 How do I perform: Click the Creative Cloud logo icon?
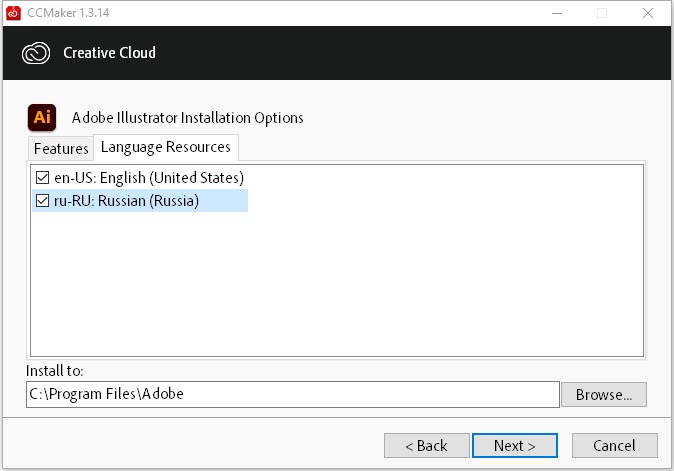36,53
